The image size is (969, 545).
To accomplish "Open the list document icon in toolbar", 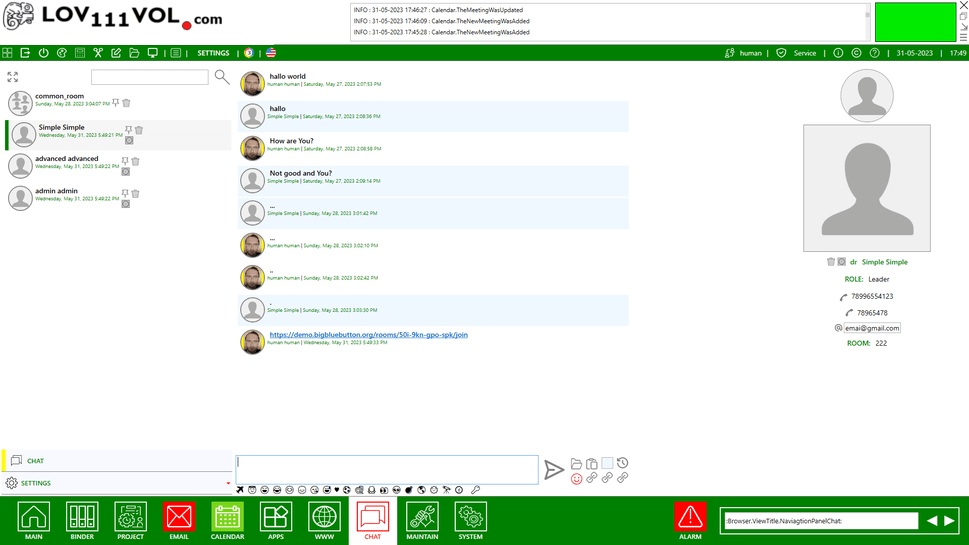I will [x=176, y=53].
